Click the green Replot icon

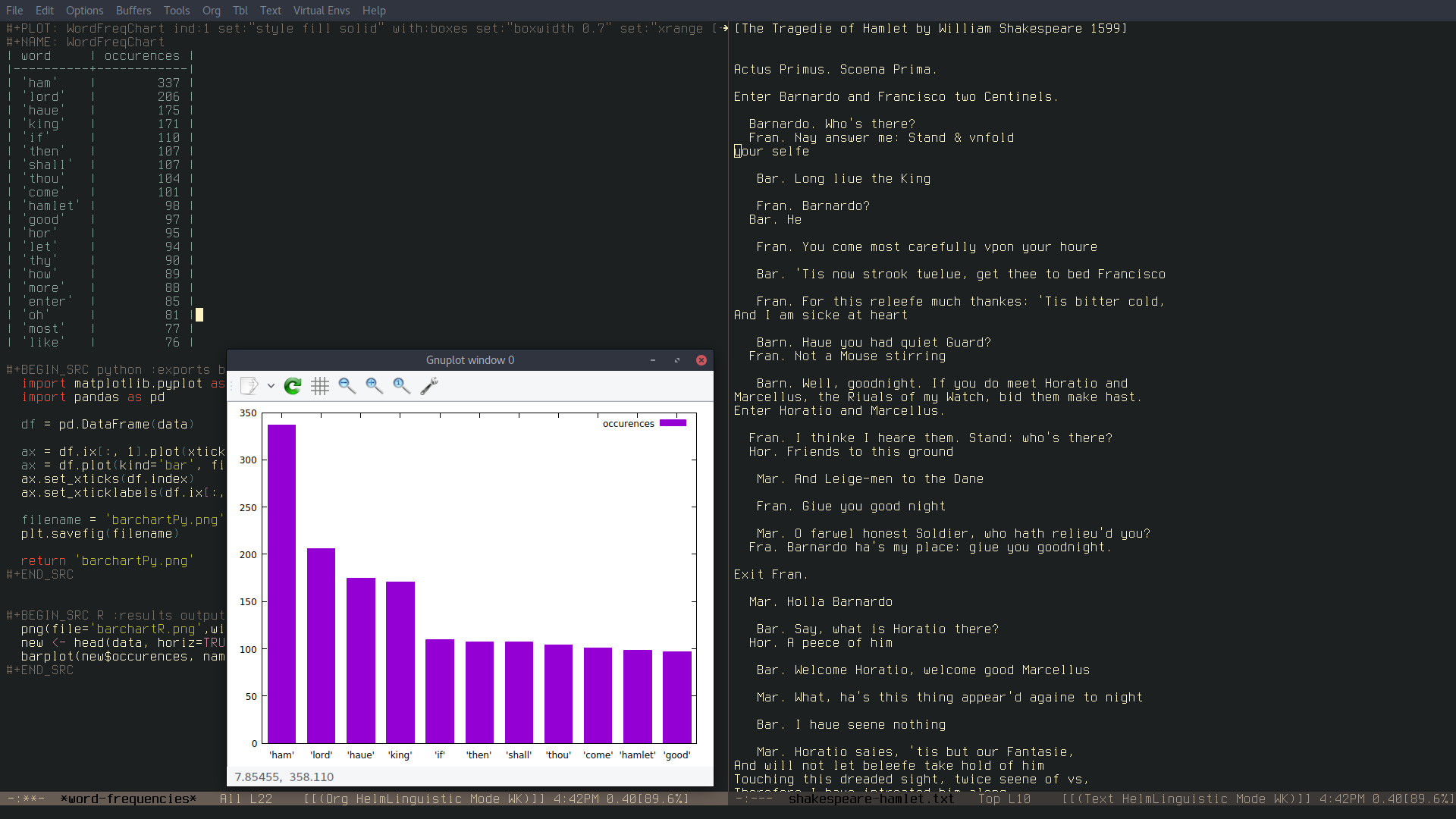pyautogui.click(x=293, y=386)
